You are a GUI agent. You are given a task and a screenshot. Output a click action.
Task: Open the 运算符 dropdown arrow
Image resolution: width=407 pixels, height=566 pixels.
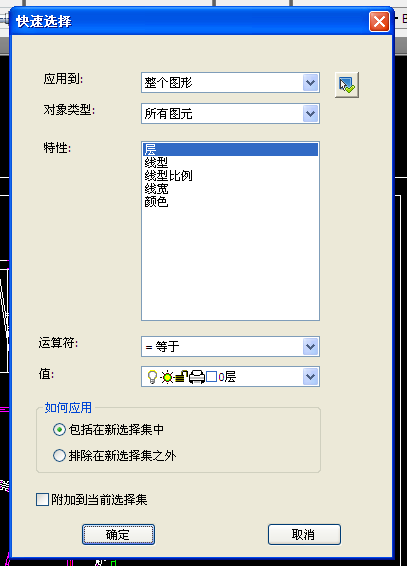pyautogui.click(x=310, y=347)
